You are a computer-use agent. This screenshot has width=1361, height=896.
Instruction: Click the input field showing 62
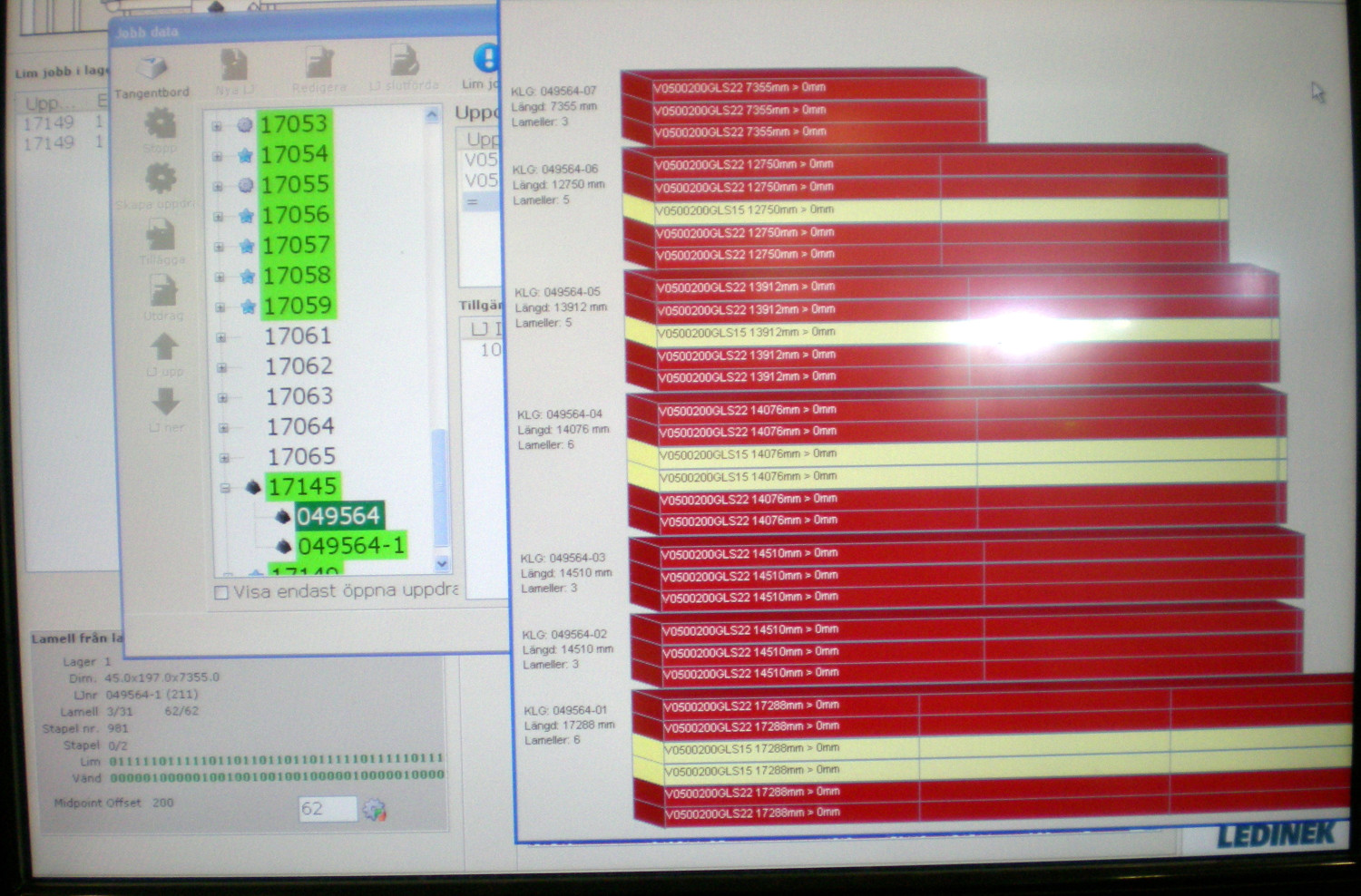[x=327, y=809]
